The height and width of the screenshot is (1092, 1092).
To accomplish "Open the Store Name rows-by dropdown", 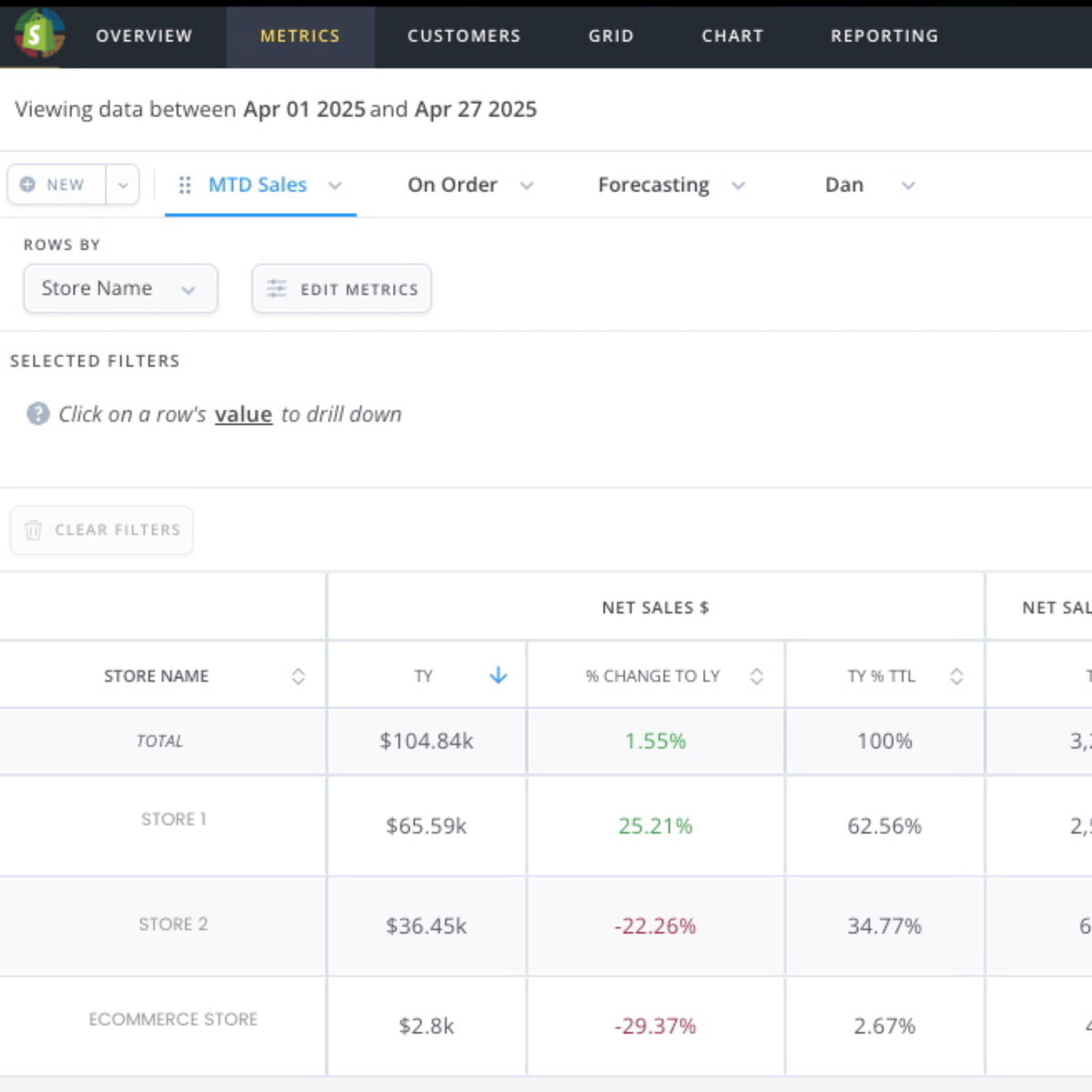I will (120, 288).
